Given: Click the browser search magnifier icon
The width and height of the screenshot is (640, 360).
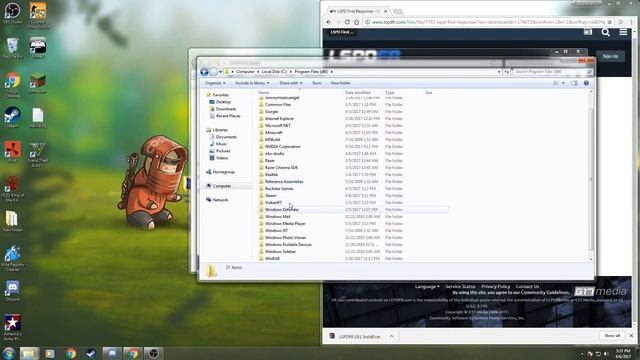Looking at the screenshot, I should pos(606,32).
